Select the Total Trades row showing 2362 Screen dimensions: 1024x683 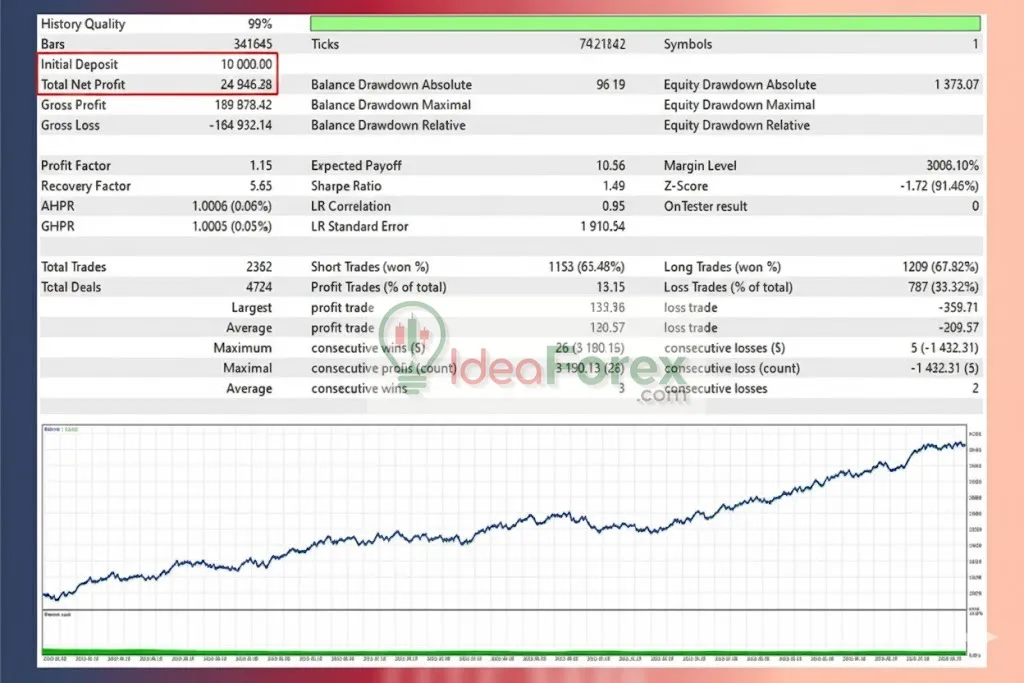(x=150, y=267)
